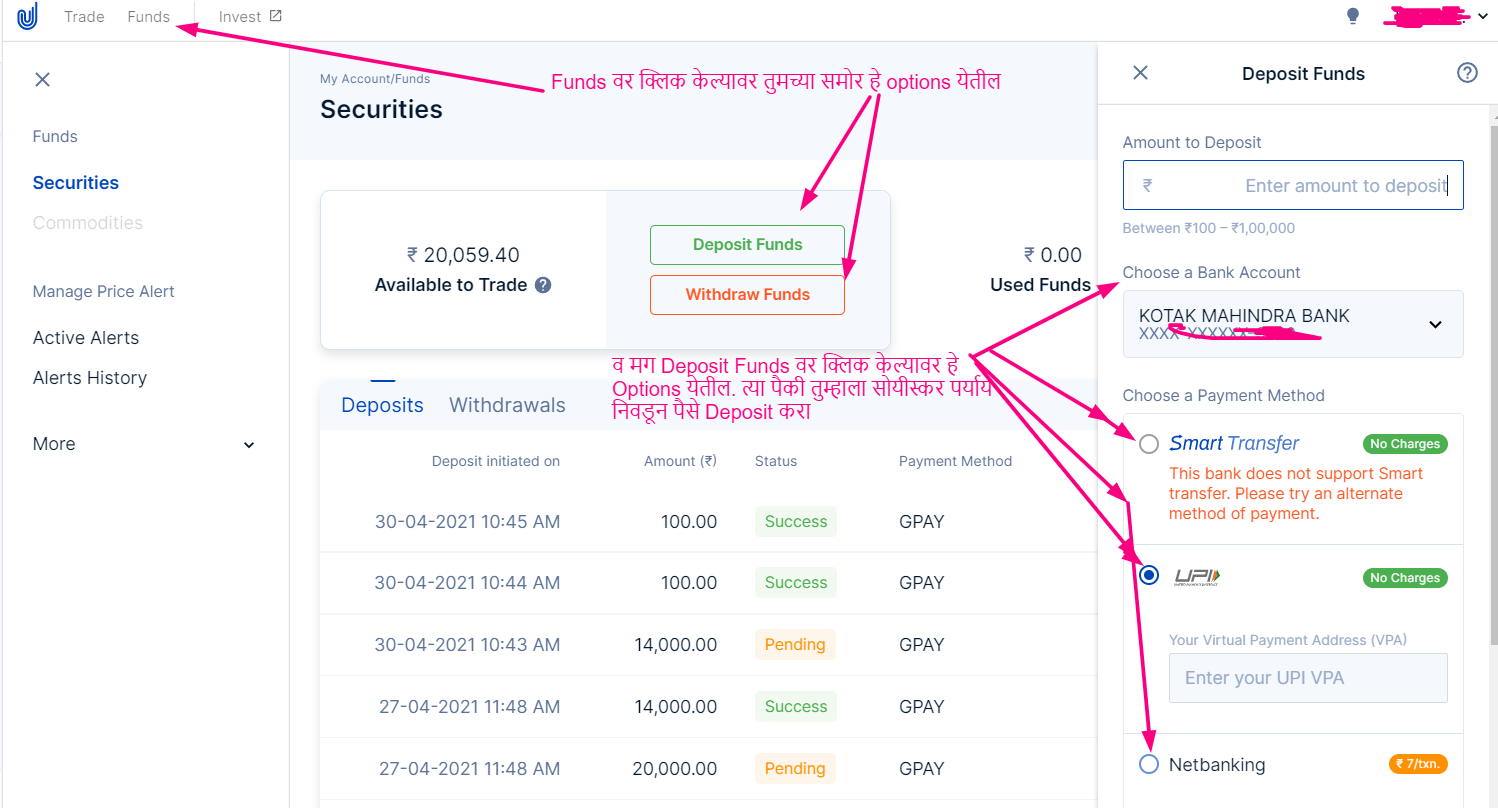Open the Funds menu
Image resolution: width=1498 pixels, height=808 pixels.
tap(149, 16)
